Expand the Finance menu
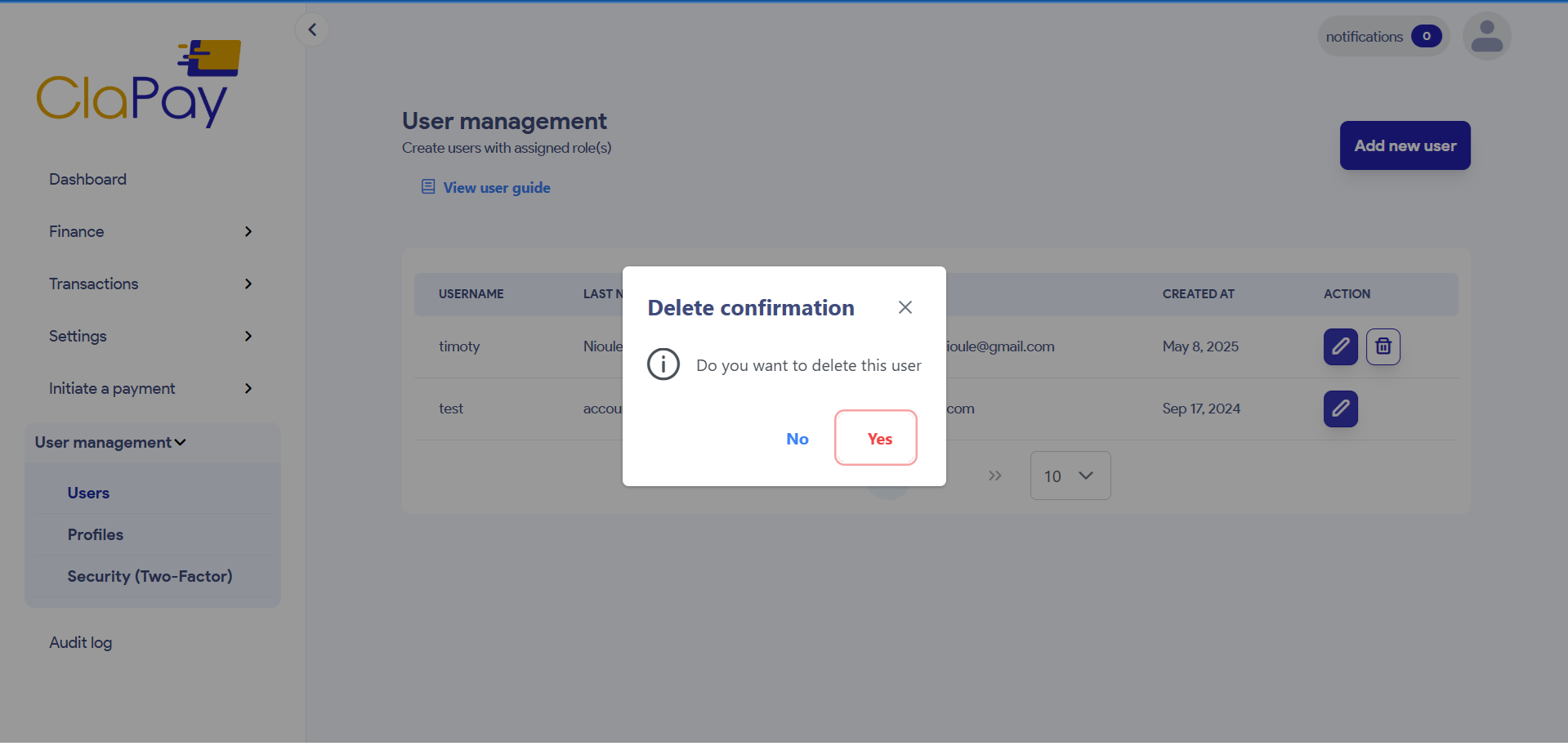The width and height of the screenshot is (1568, 746). [x=151, y=232]
